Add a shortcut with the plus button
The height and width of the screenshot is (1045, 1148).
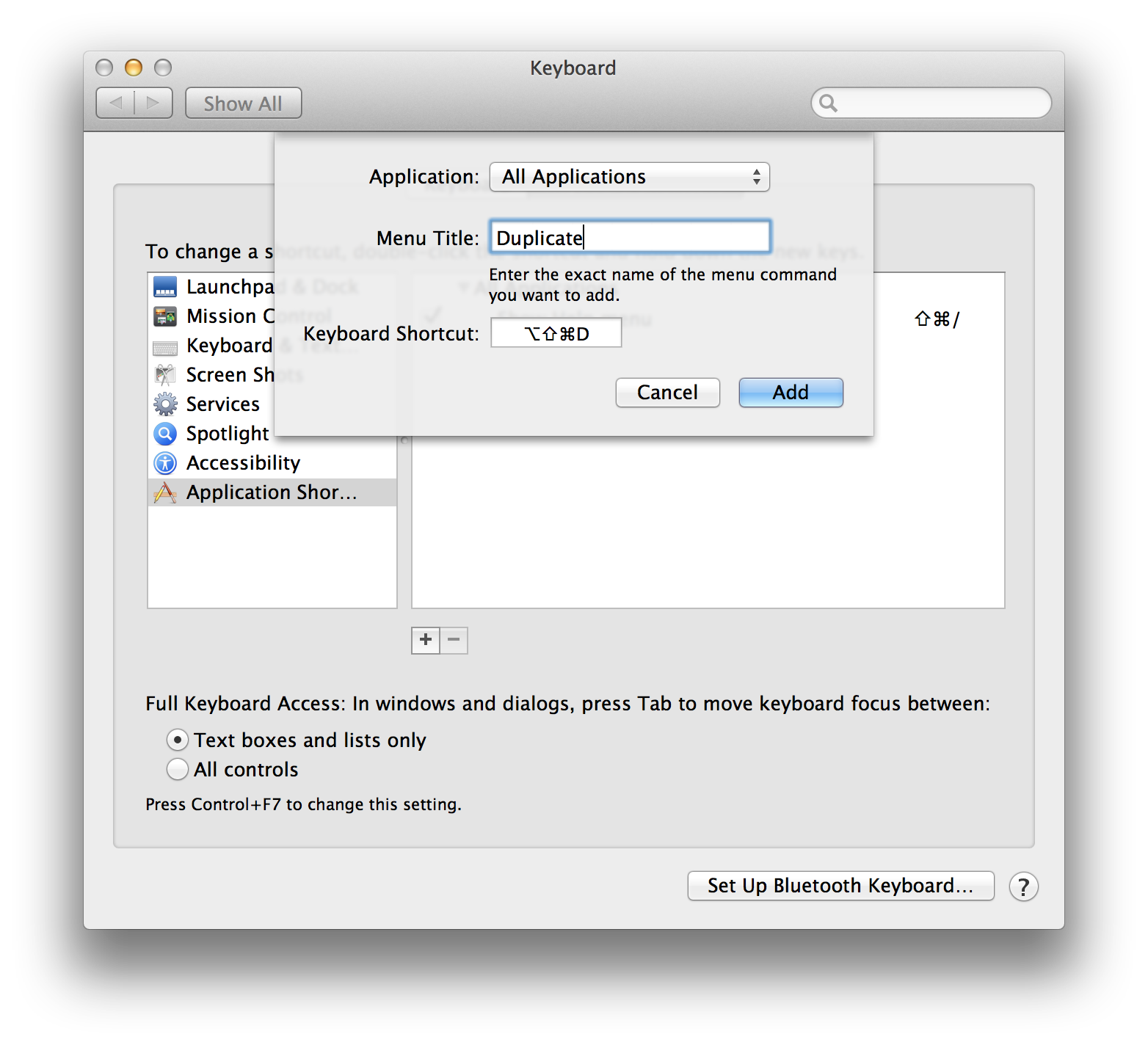coord(426,640)
